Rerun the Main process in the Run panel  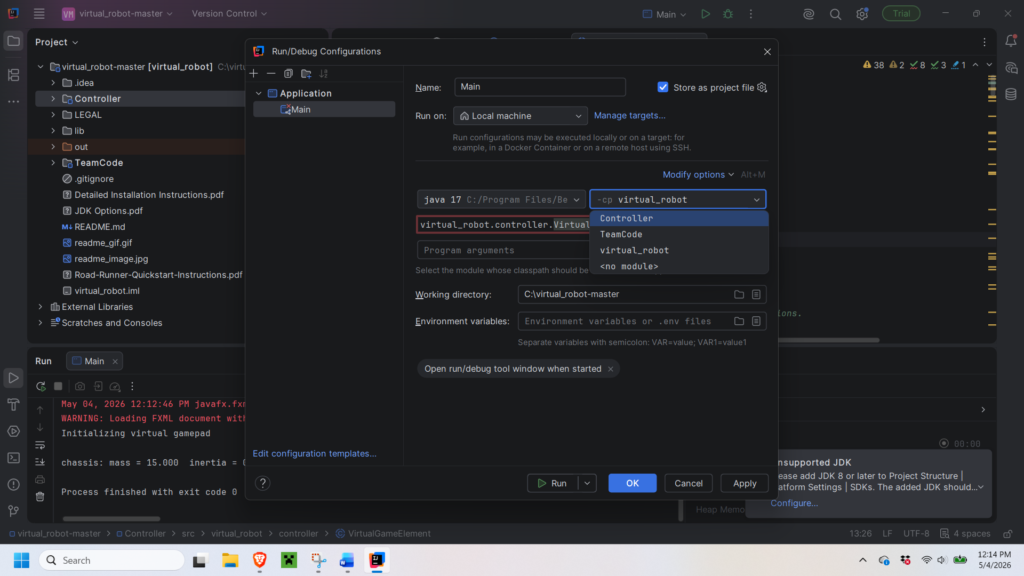(x=40, y=387)
